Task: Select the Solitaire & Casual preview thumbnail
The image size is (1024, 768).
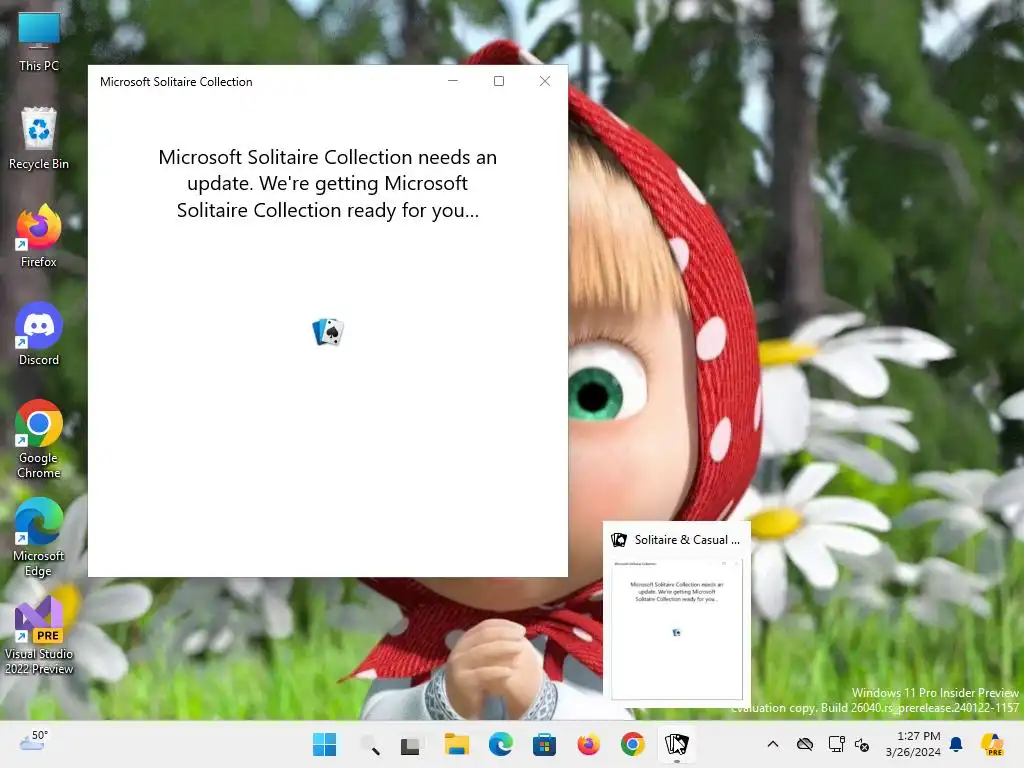Action: coord(677,630)
